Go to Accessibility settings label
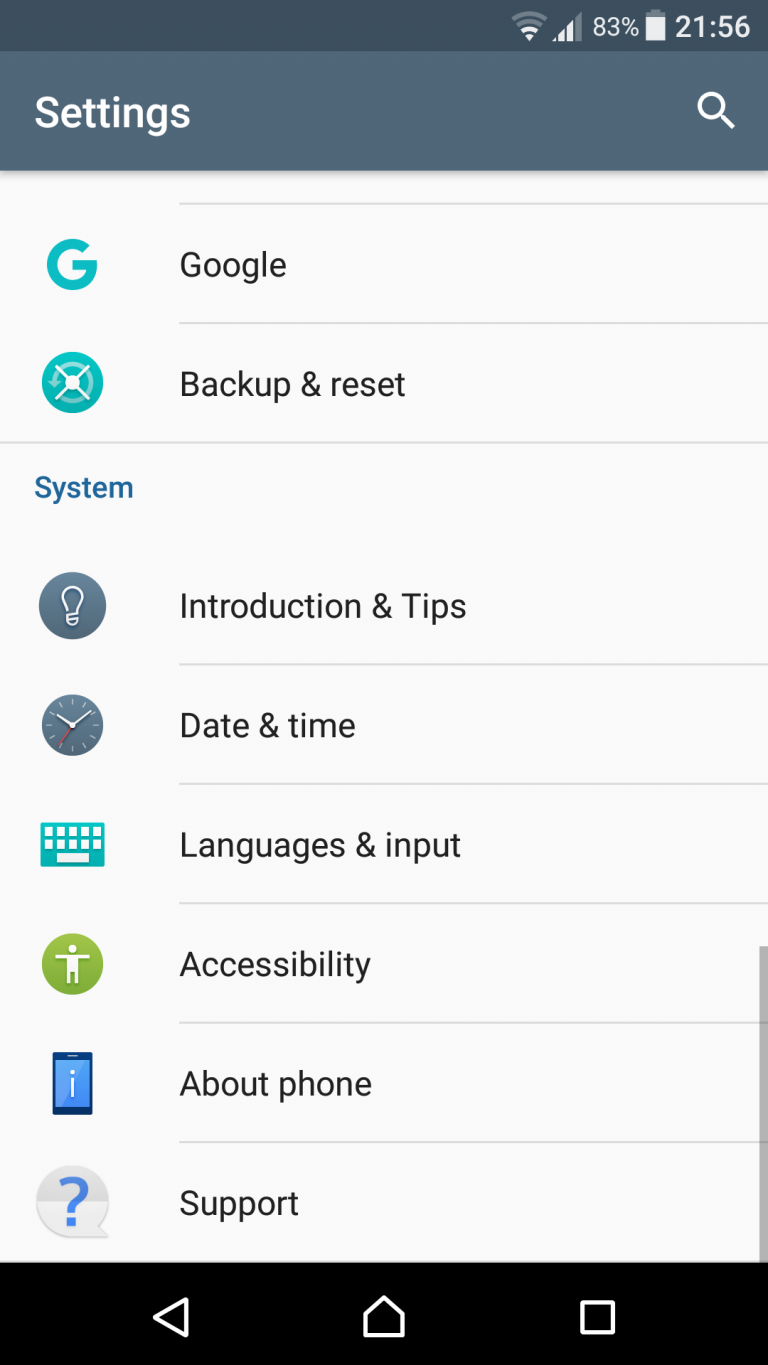 (275, 964)
